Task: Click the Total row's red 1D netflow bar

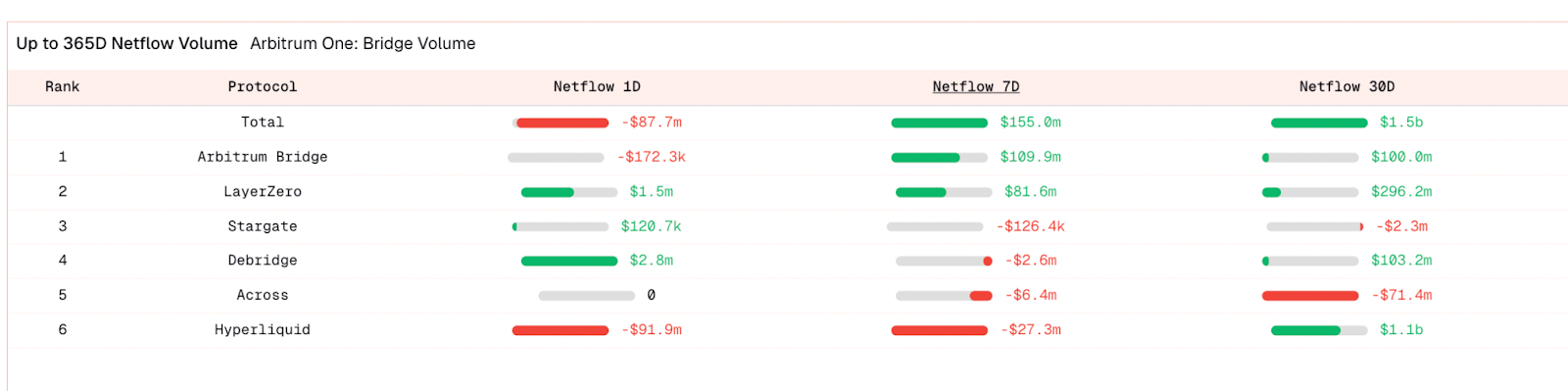Action: pos(563,122)
